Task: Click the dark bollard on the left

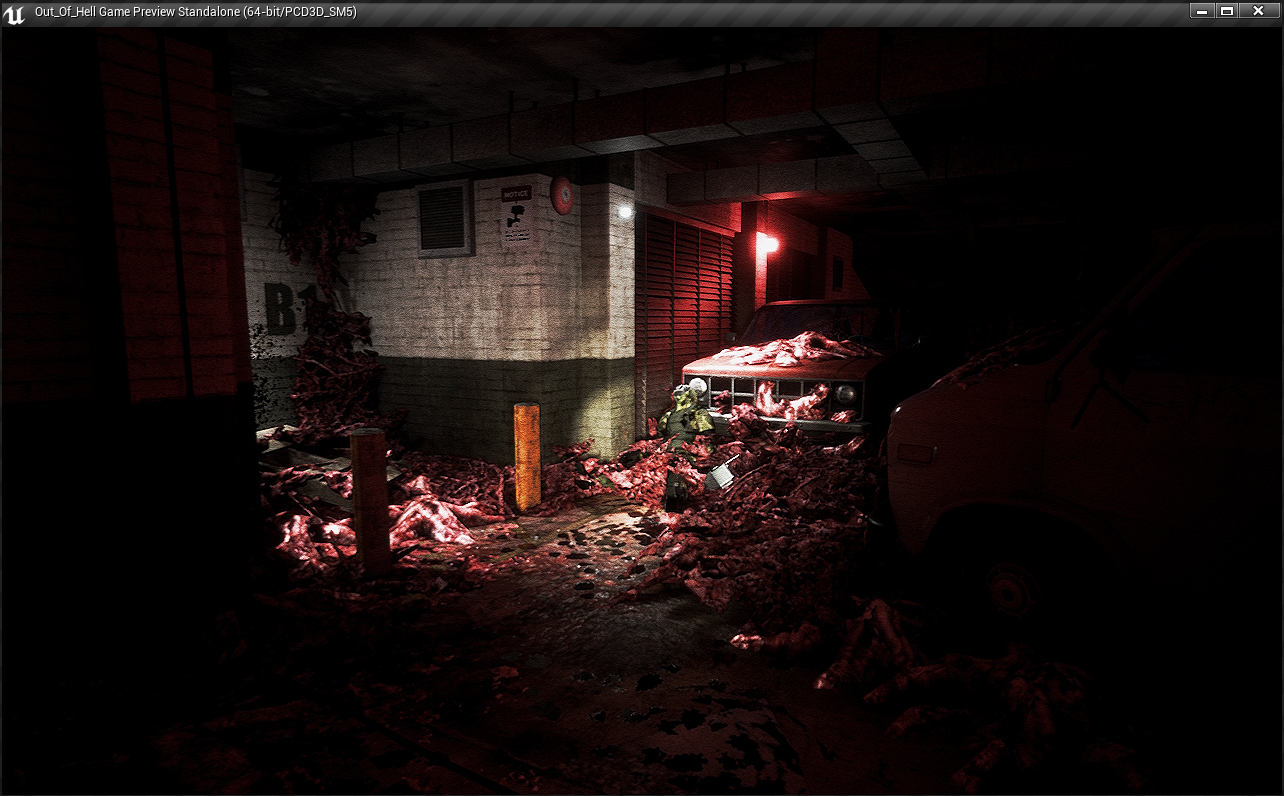Action: click(x=370, y=500)
